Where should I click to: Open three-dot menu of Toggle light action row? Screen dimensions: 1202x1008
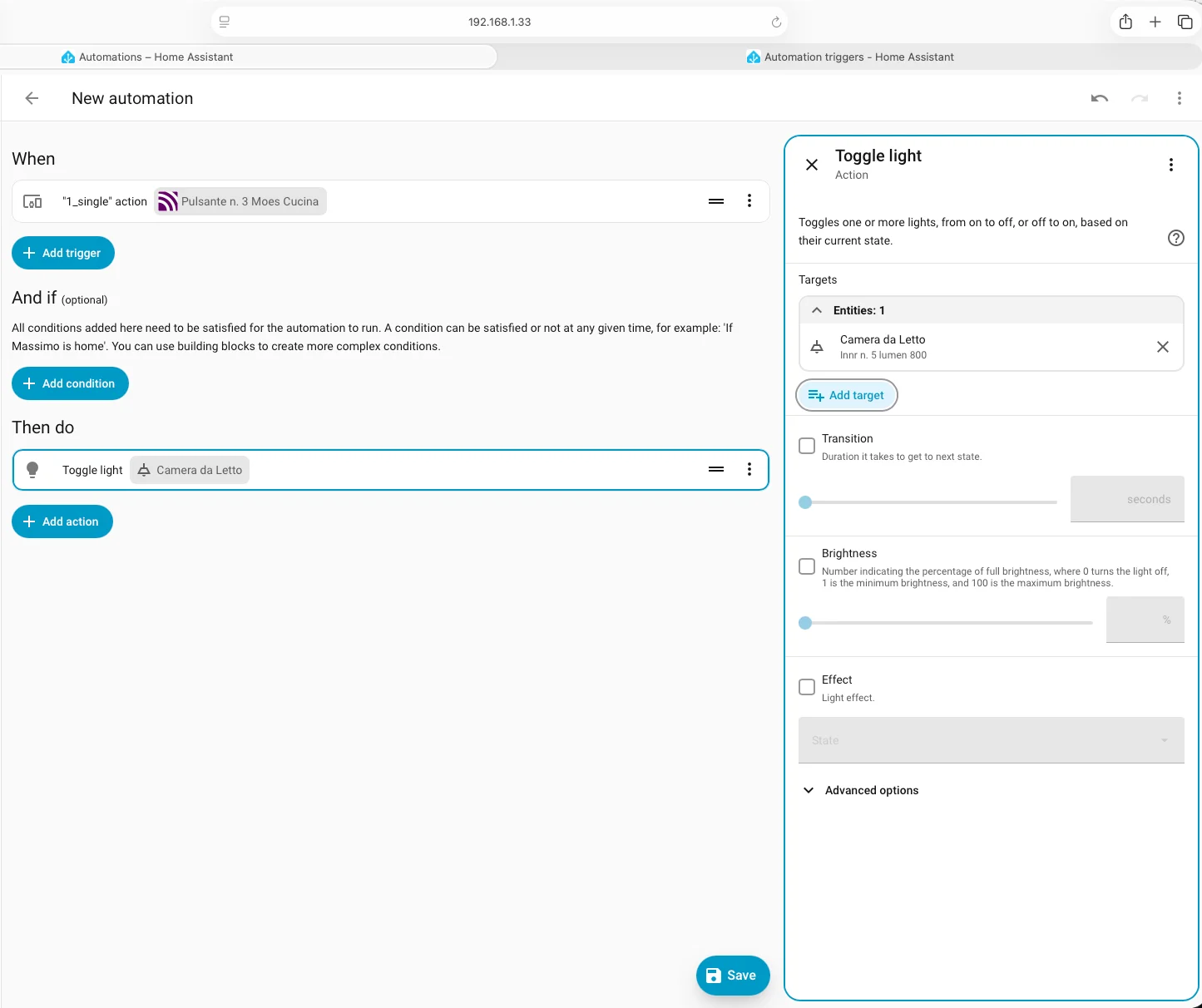click(749, 469)
